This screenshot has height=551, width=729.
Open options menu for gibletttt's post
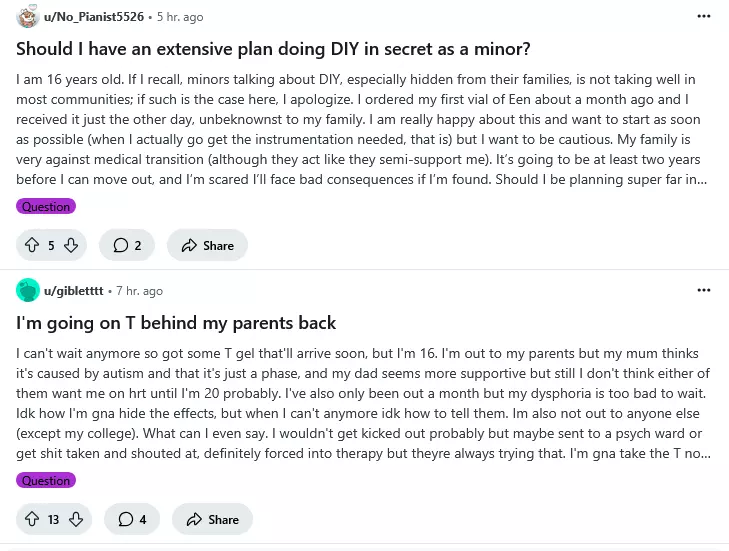point(703,290)
